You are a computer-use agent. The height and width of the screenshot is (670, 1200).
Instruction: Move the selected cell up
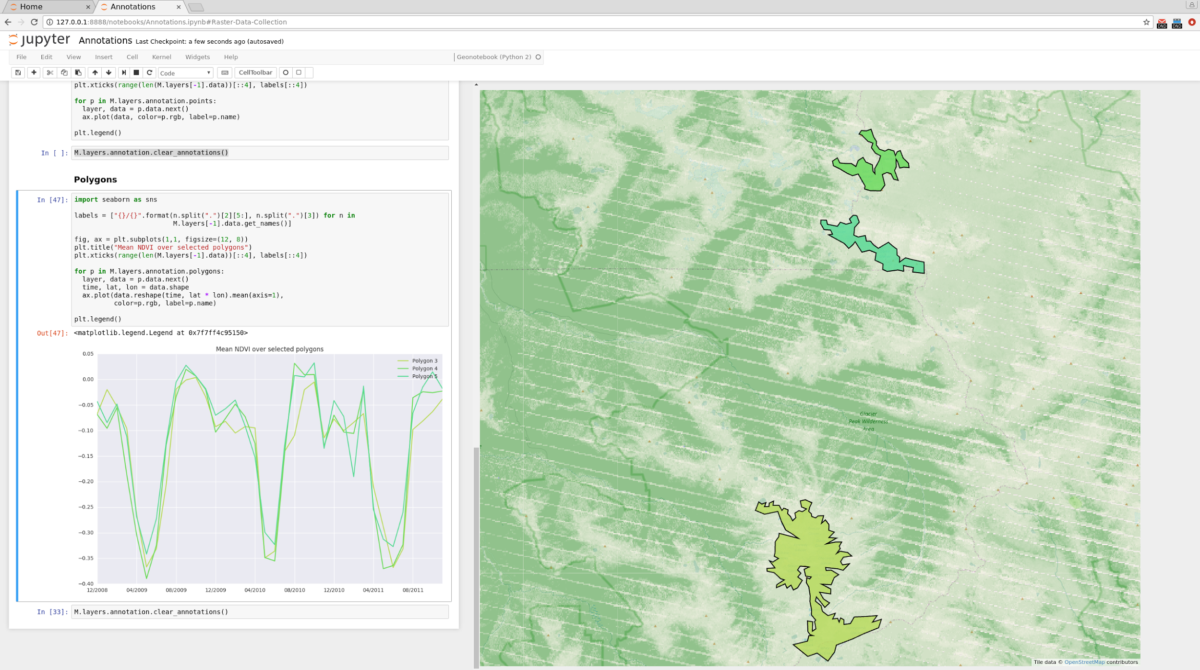94,72
